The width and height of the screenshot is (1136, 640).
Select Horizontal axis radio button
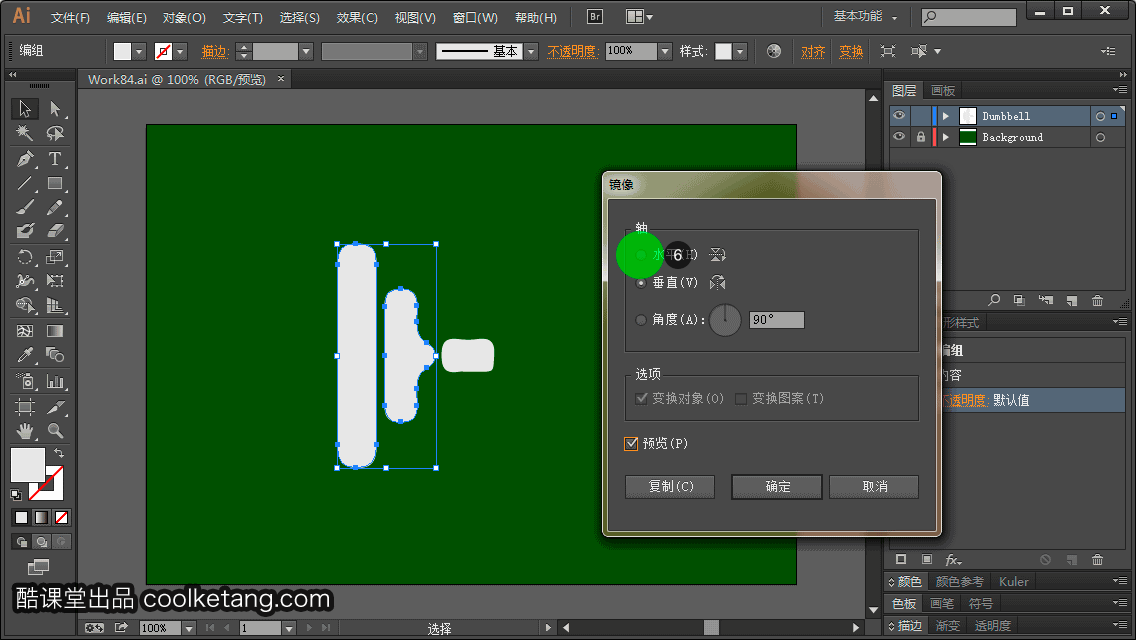pos(640,254)
